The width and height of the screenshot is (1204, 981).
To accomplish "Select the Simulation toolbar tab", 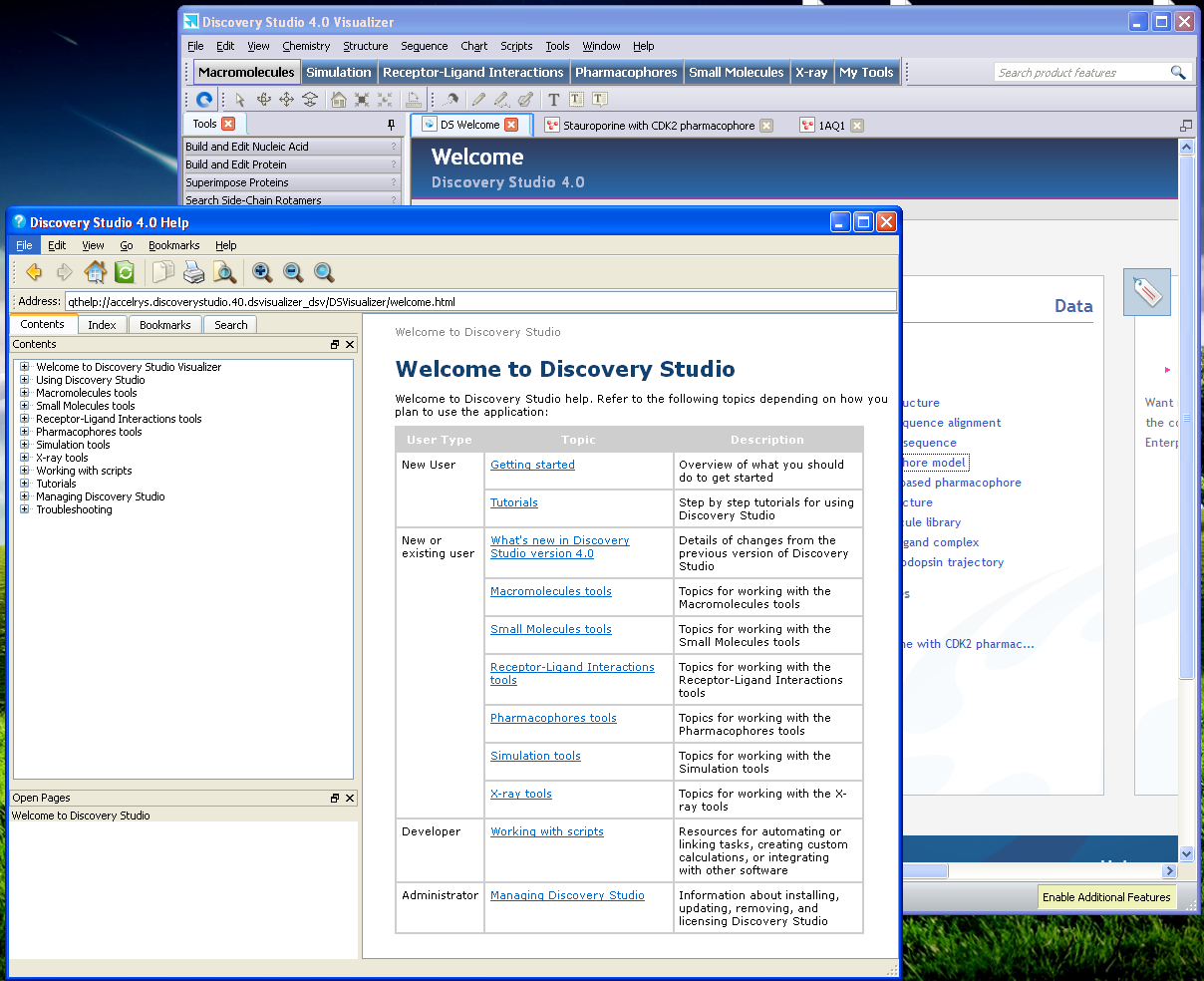I will [x=338, y=72].
